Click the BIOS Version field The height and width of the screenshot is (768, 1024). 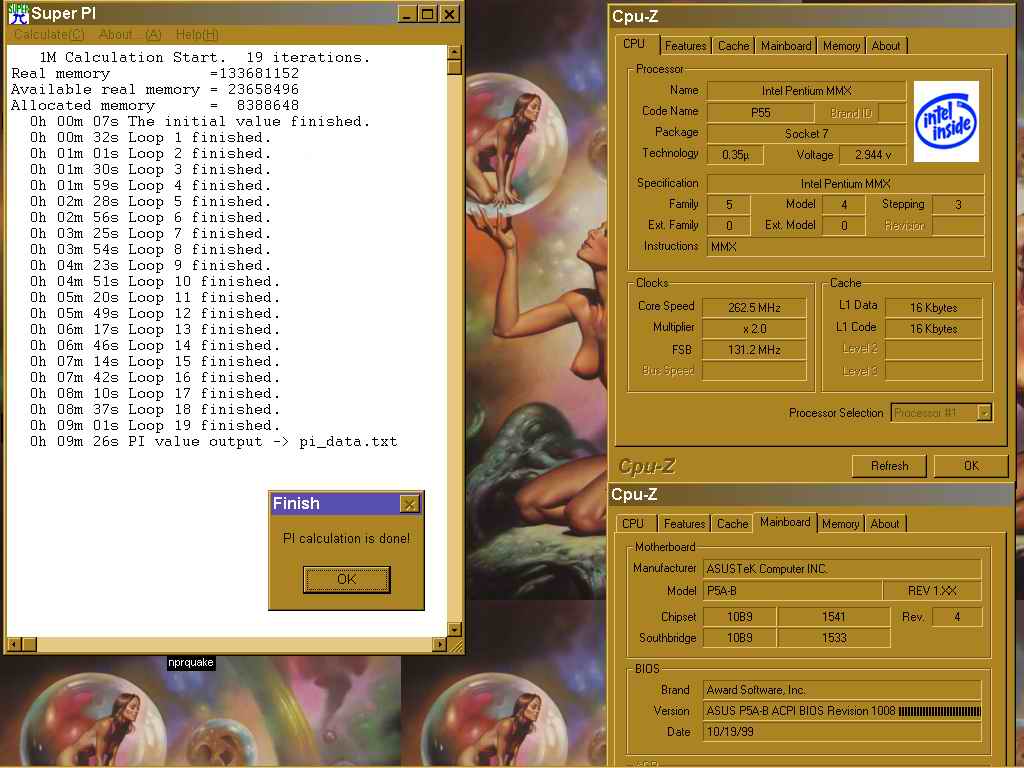842,711
